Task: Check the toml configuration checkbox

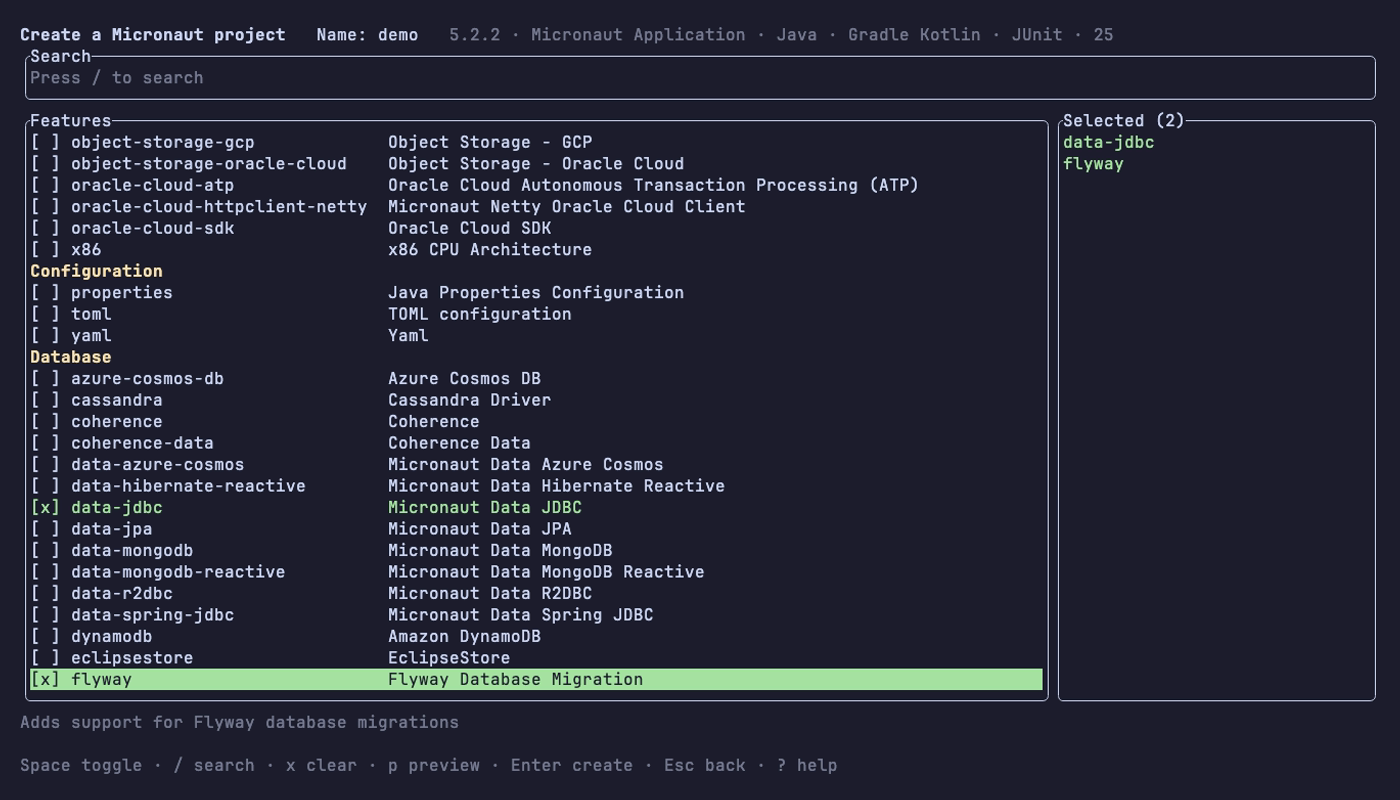Action: (45, 314)
